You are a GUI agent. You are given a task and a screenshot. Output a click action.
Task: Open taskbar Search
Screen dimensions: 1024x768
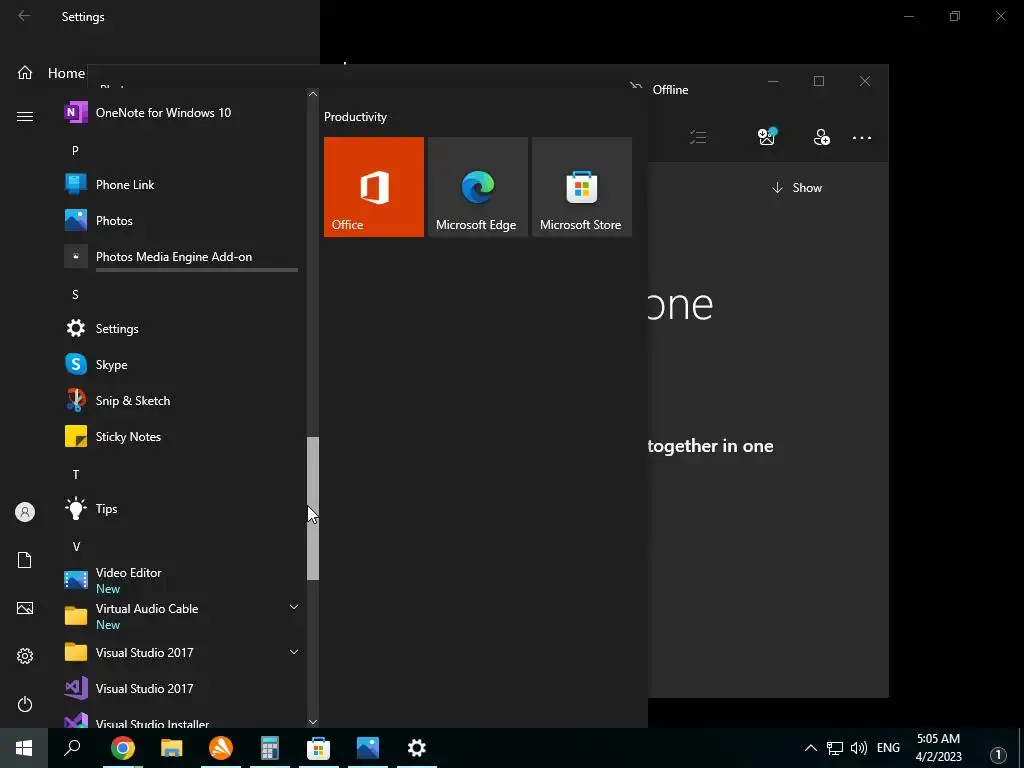pos(72,748)
